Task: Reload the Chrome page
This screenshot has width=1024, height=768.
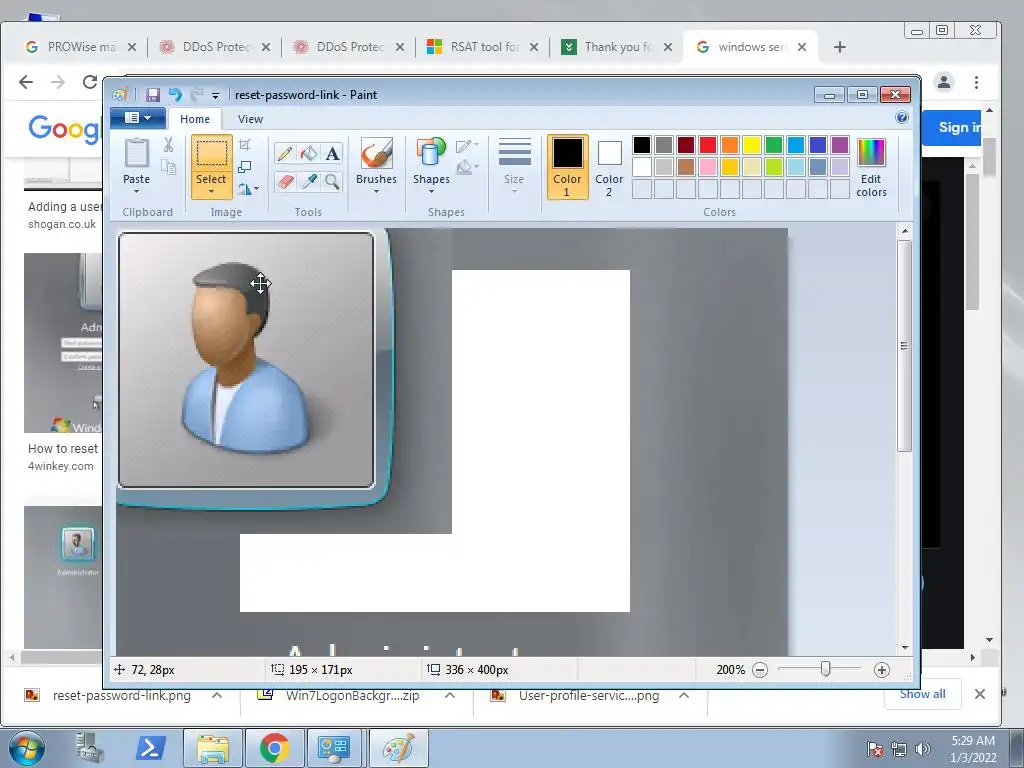Action: tap(90, 82)
